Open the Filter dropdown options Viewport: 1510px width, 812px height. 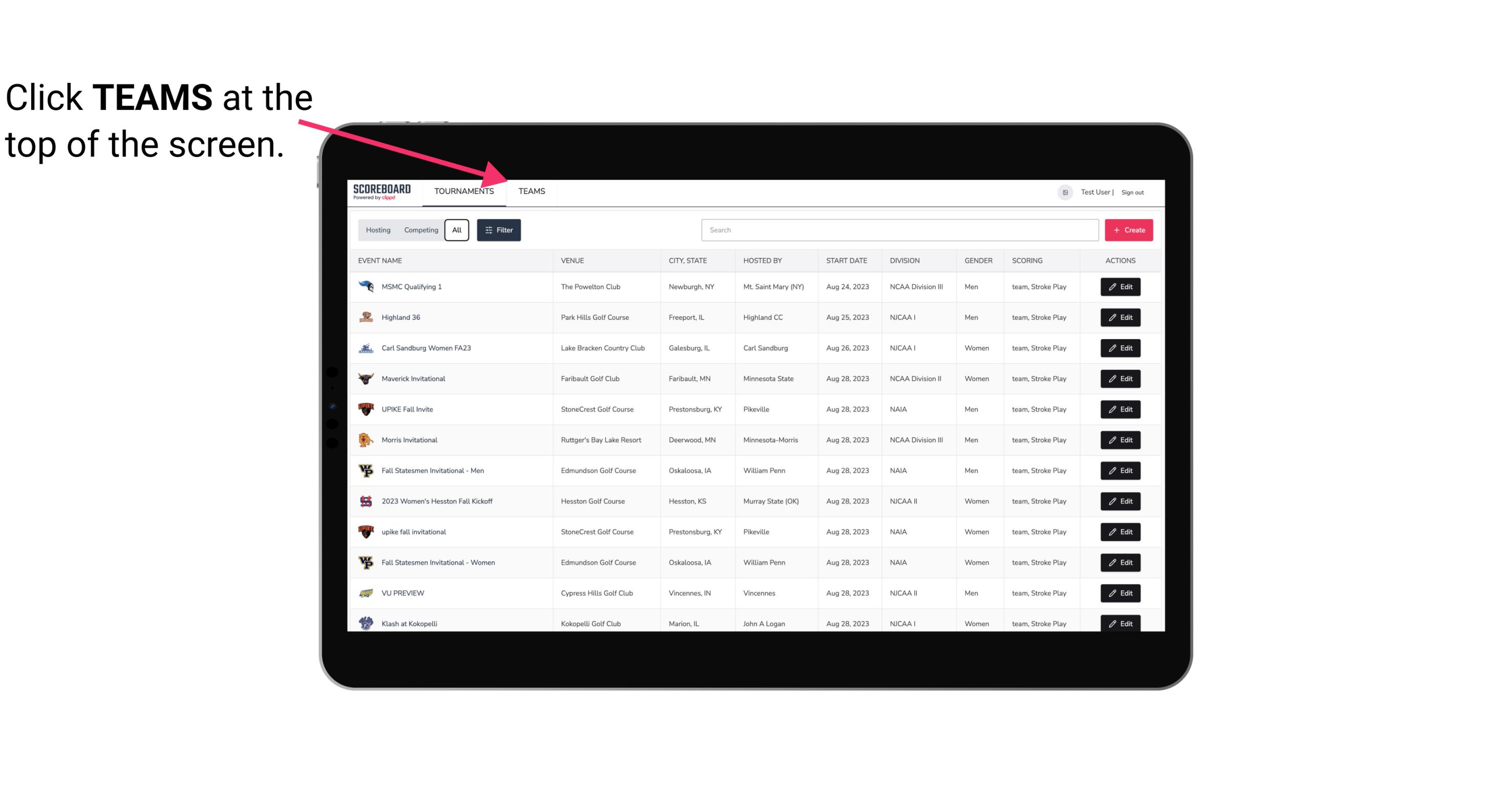point(499,230)
